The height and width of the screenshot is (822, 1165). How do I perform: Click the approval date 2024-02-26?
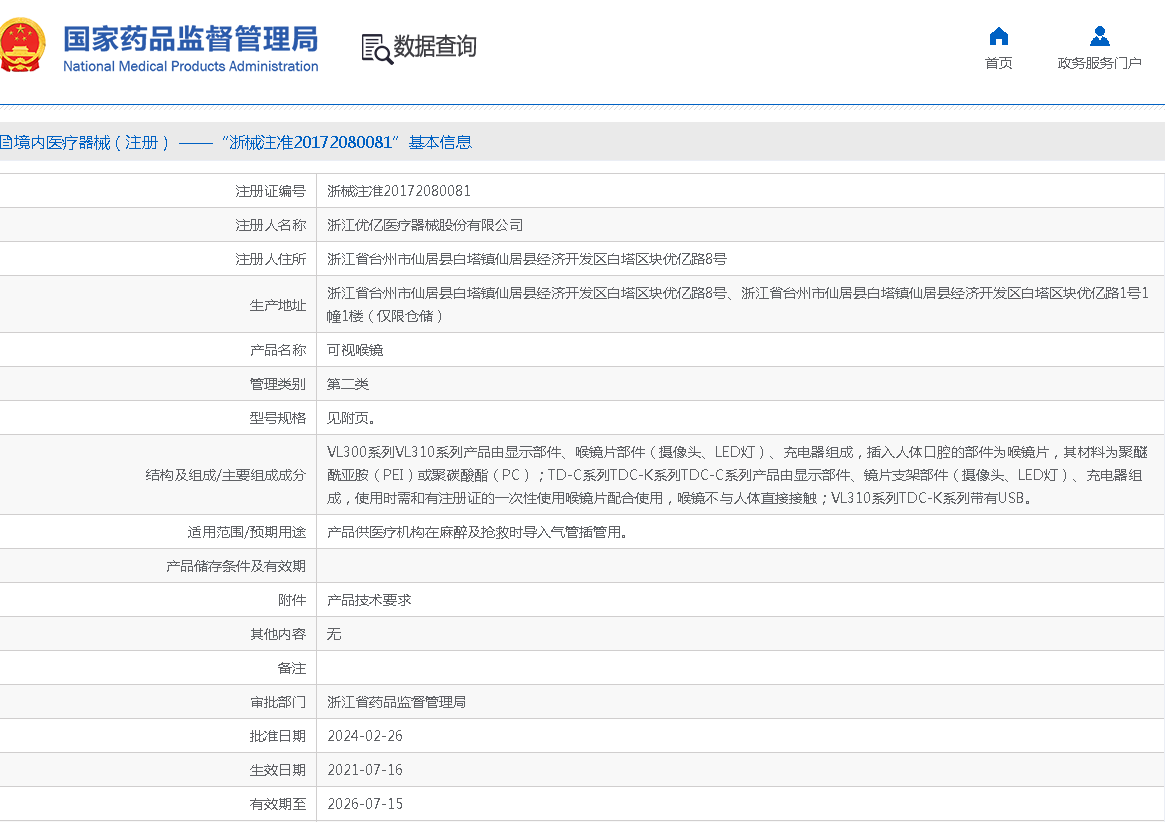(x=365, y=736)
